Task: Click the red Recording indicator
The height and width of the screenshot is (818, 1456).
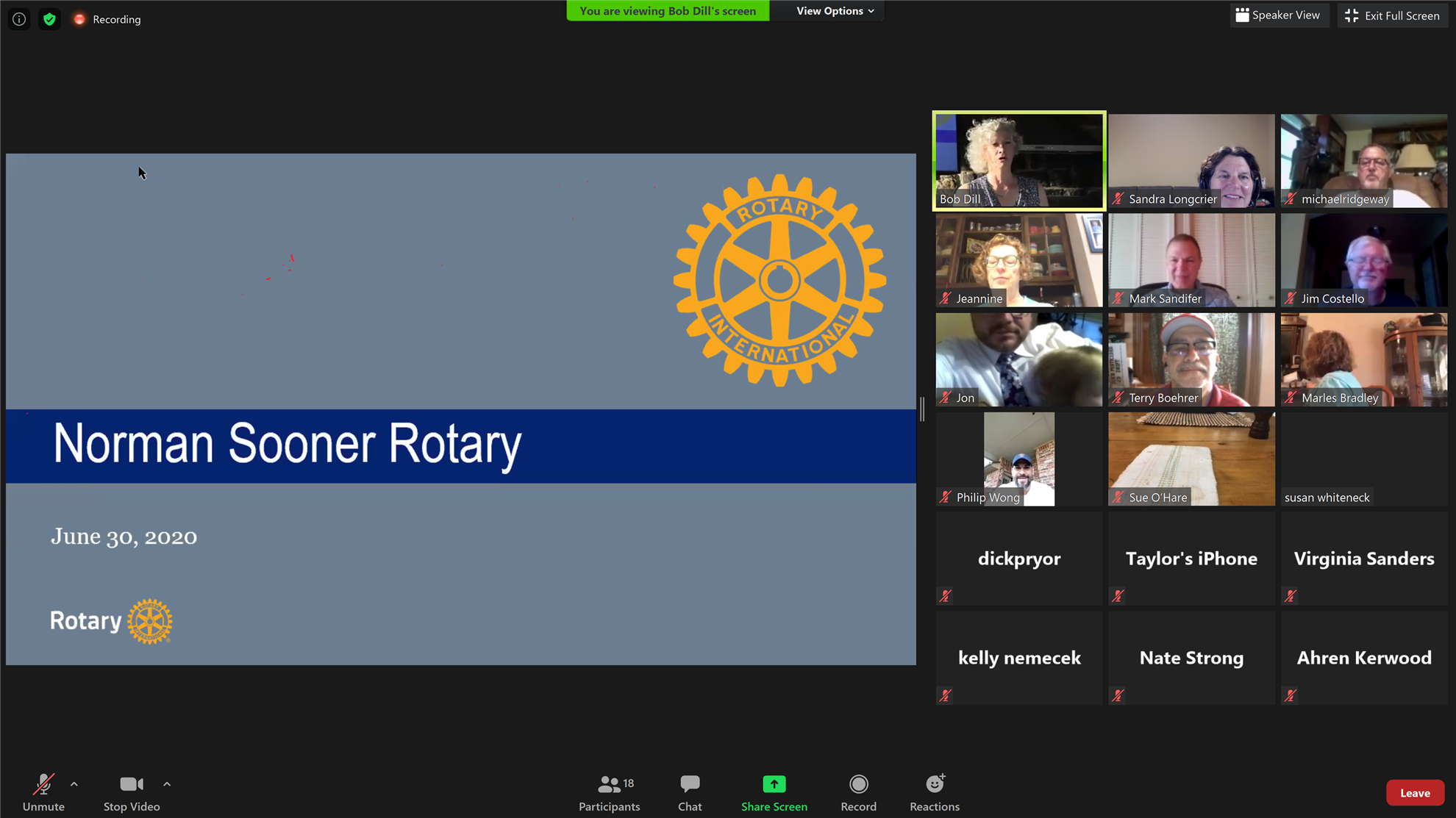Action: pos(79,19)
